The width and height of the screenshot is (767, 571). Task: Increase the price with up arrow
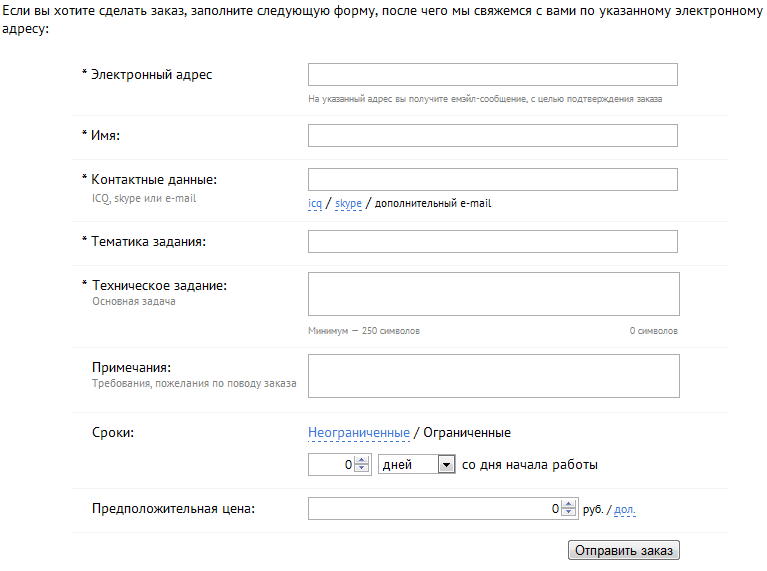[x=569, y=505]
